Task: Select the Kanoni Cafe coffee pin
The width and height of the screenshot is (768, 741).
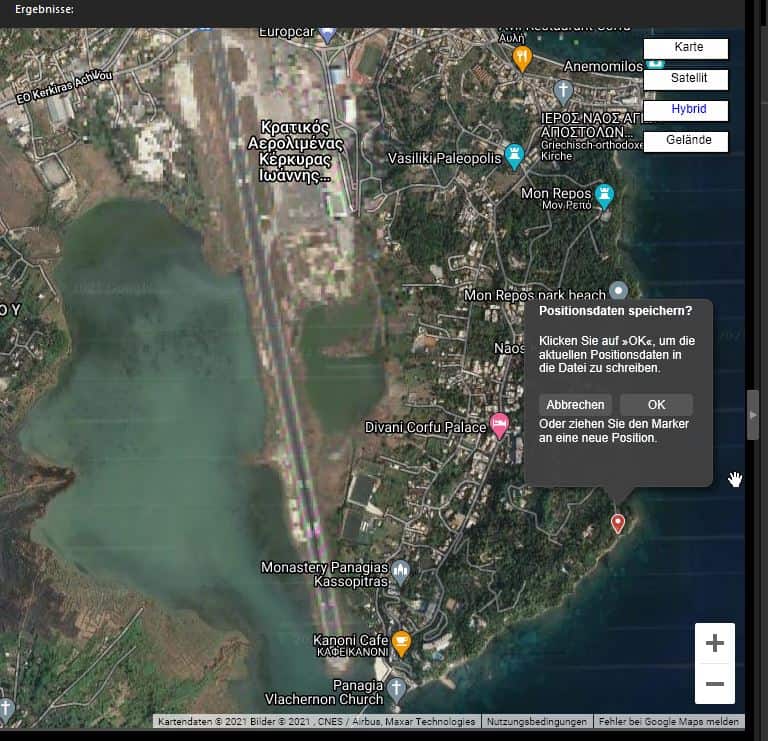Action: point(401,644)
